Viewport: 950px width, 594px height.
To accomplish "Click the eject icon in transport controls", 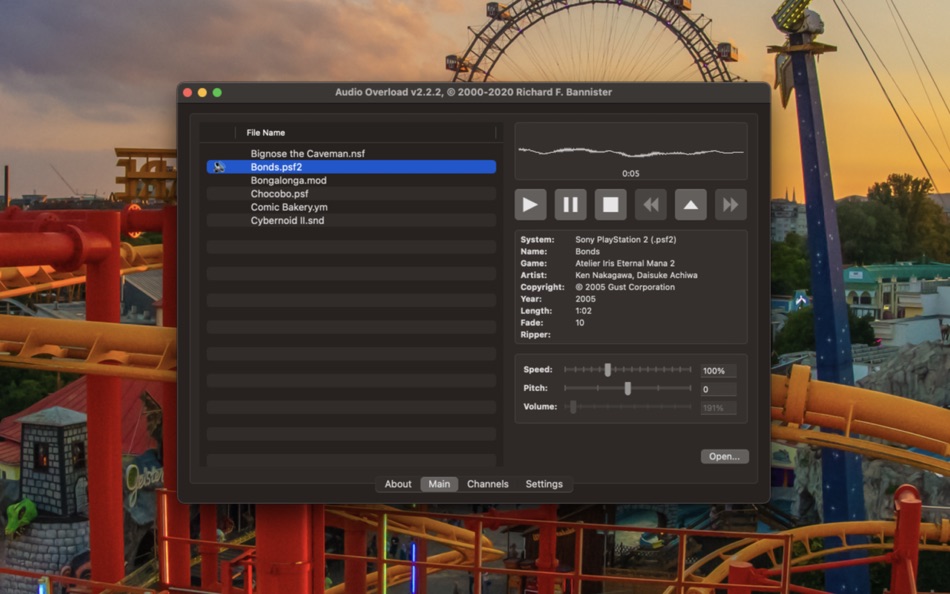I will click(x=690, y=204).
